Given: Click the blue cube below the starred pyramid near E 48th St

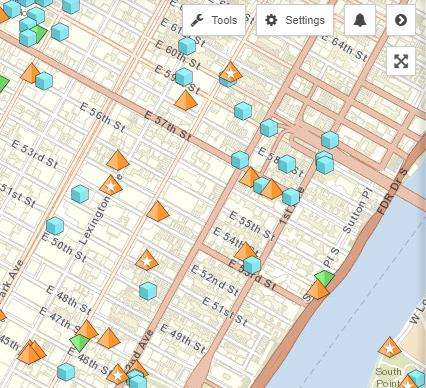Looking at the screenshot, I should [148, 291].
